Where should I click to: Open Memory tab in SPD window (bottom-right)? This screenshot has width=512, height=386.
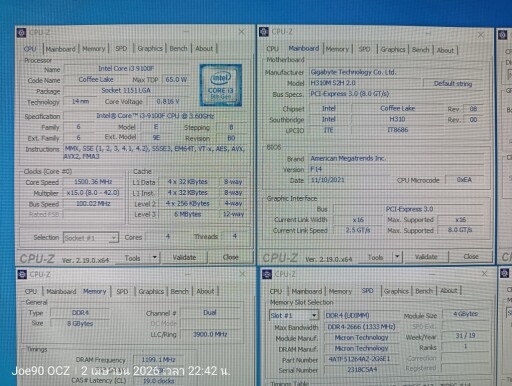(340, 291)
